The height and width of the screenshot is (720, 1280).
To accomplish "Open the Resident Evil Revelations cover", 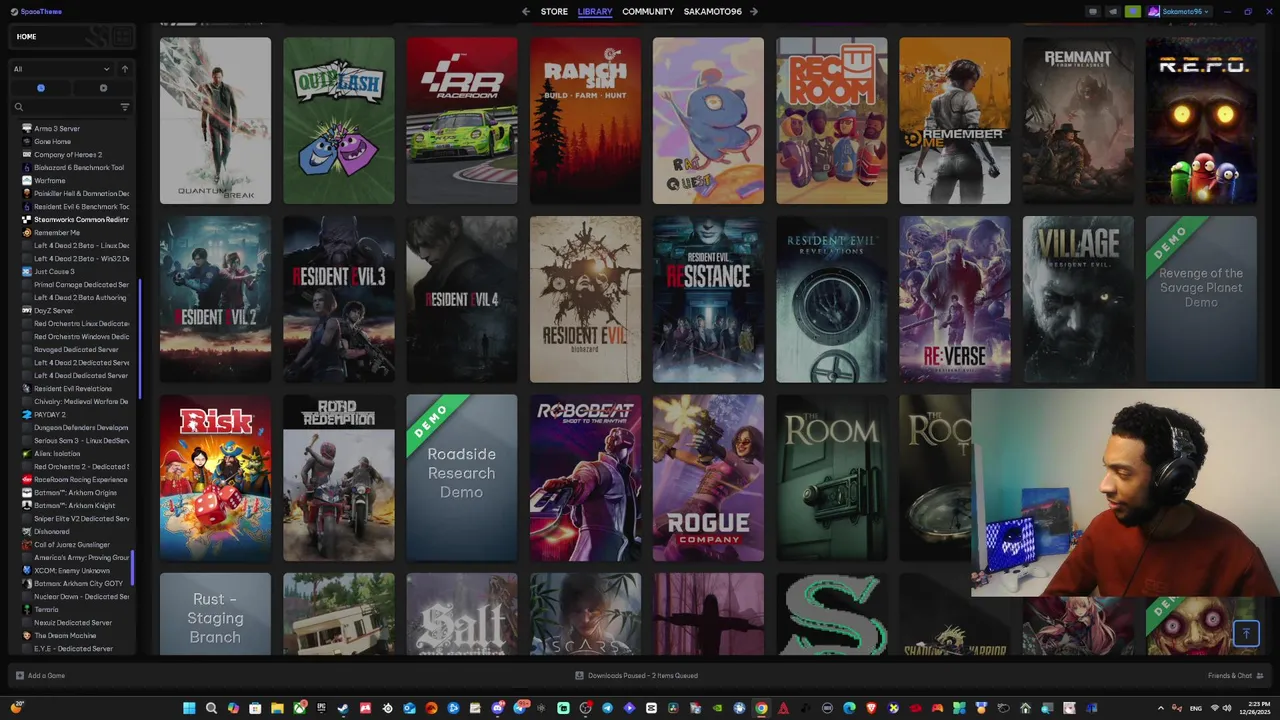I will point(832,299).
